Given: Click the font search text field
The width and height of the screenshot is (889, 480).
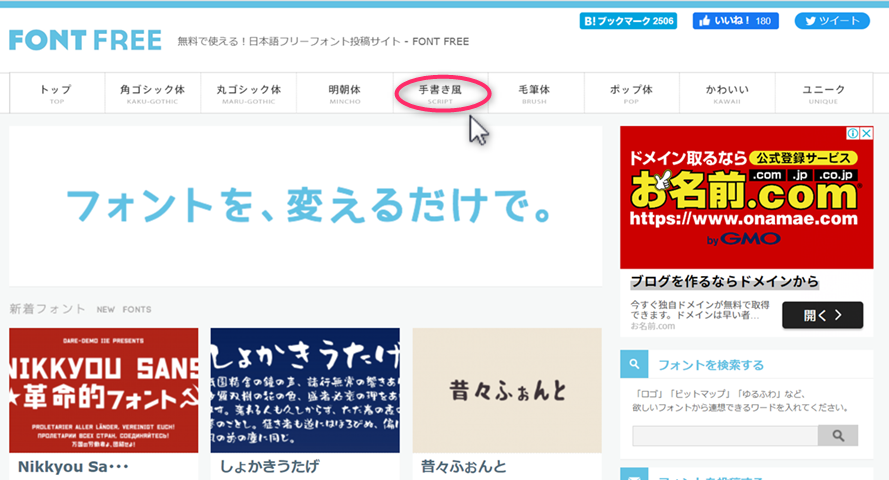Looking at the screenshot, I should [x=725, y=435].
